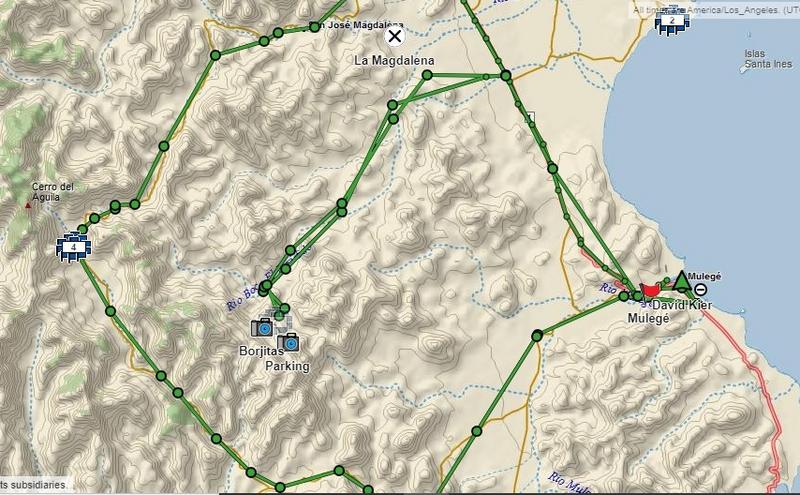The width and height of the screenshot is (800, 495).
Task: Click the subsidiaries copyright text
Action: (33, 484)
